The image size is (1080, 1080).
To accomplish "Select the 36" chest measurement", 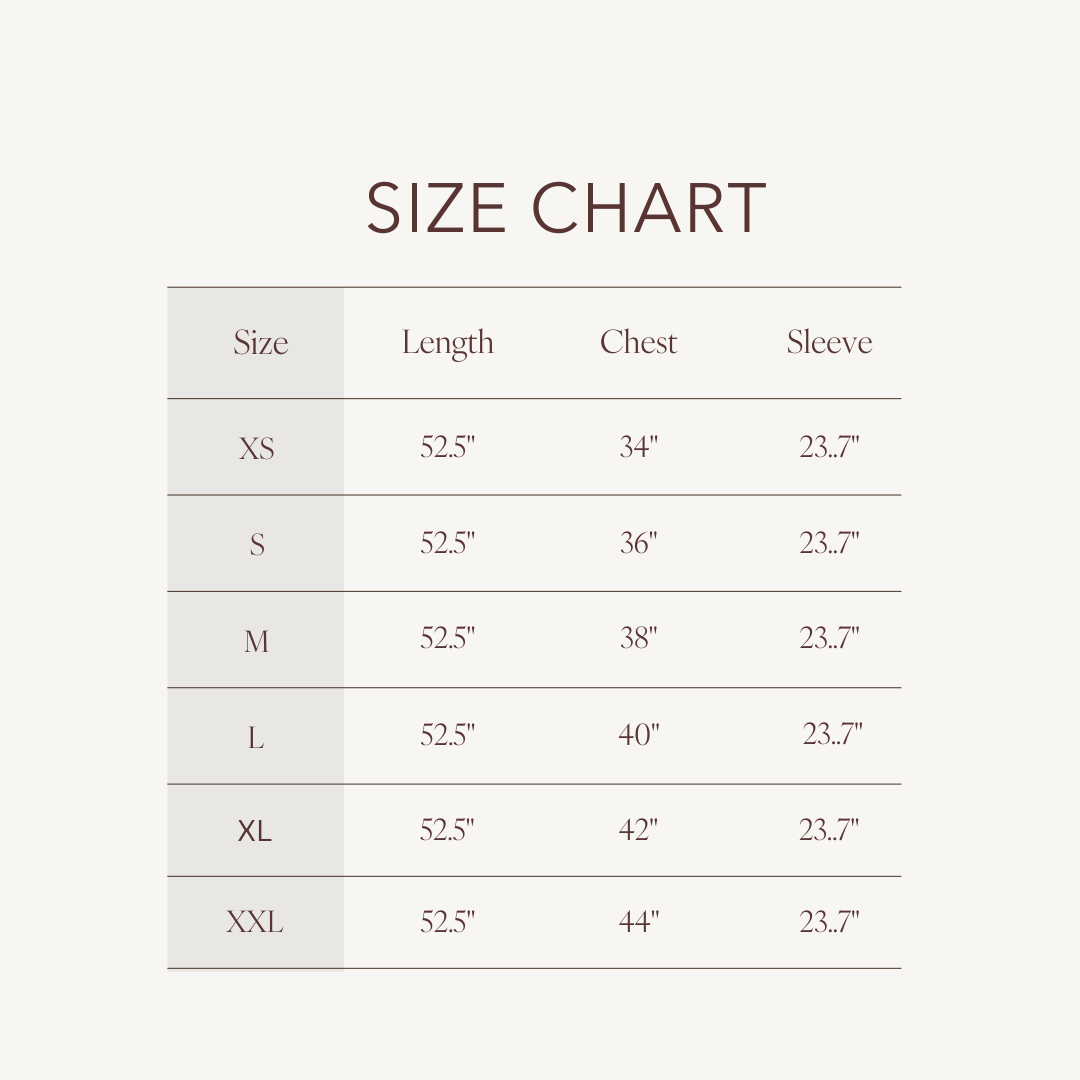I will 638,543.
